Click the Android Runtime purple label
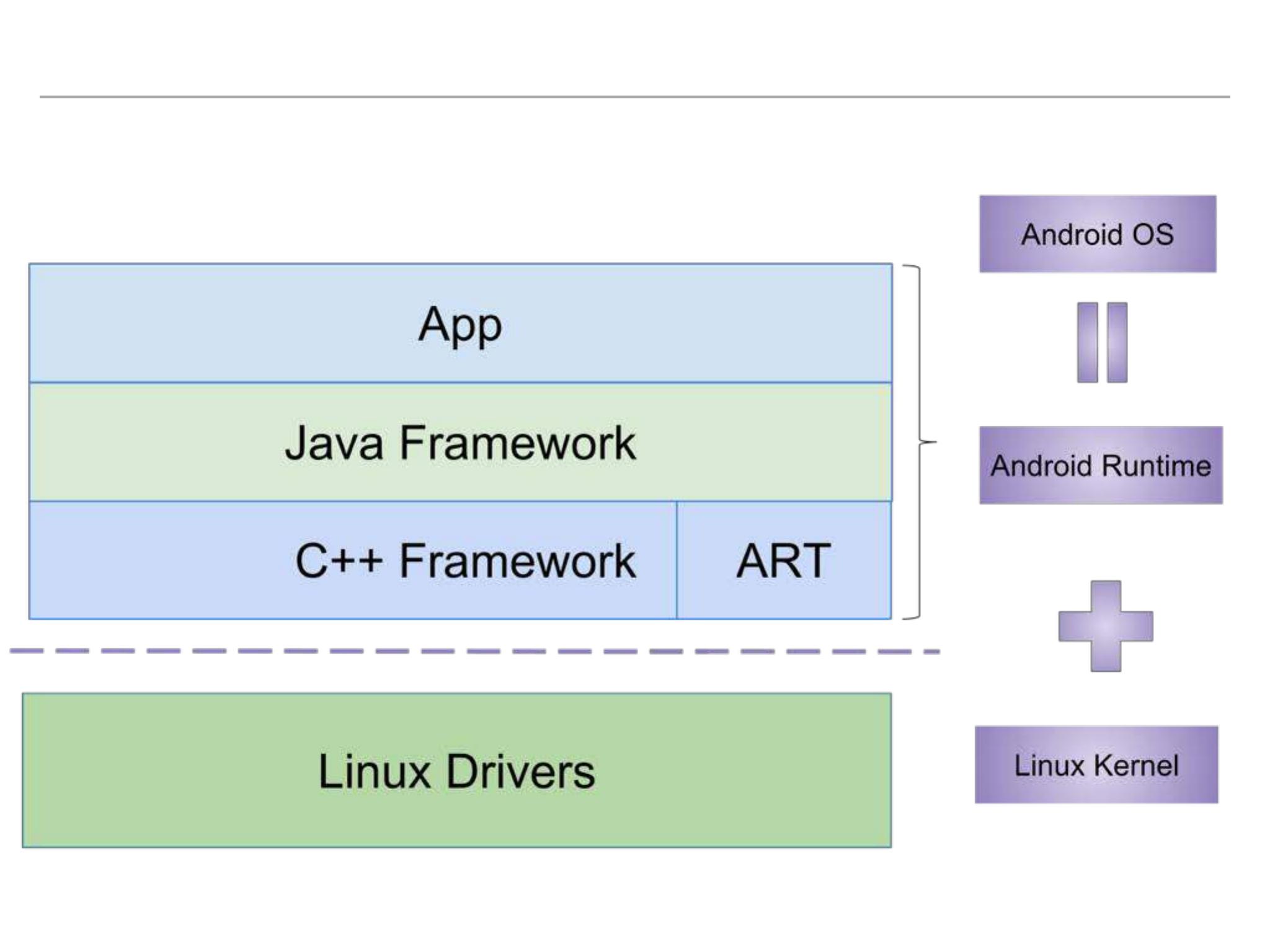The image size is (1270, 952). 1101,465
